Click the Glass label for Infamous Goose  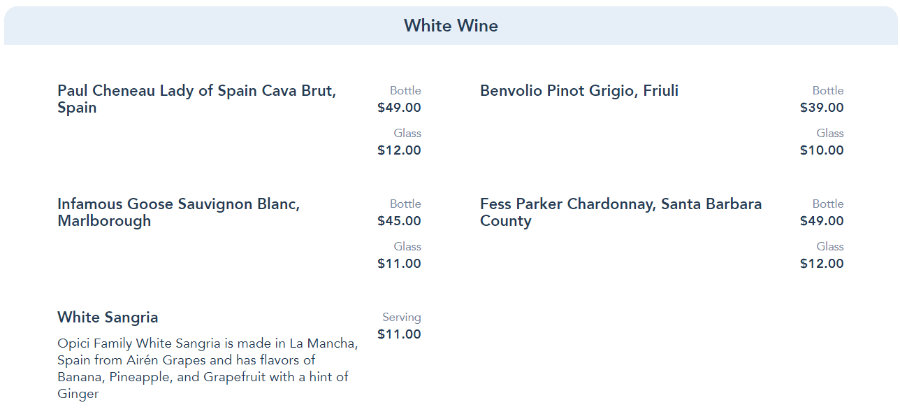407,247
